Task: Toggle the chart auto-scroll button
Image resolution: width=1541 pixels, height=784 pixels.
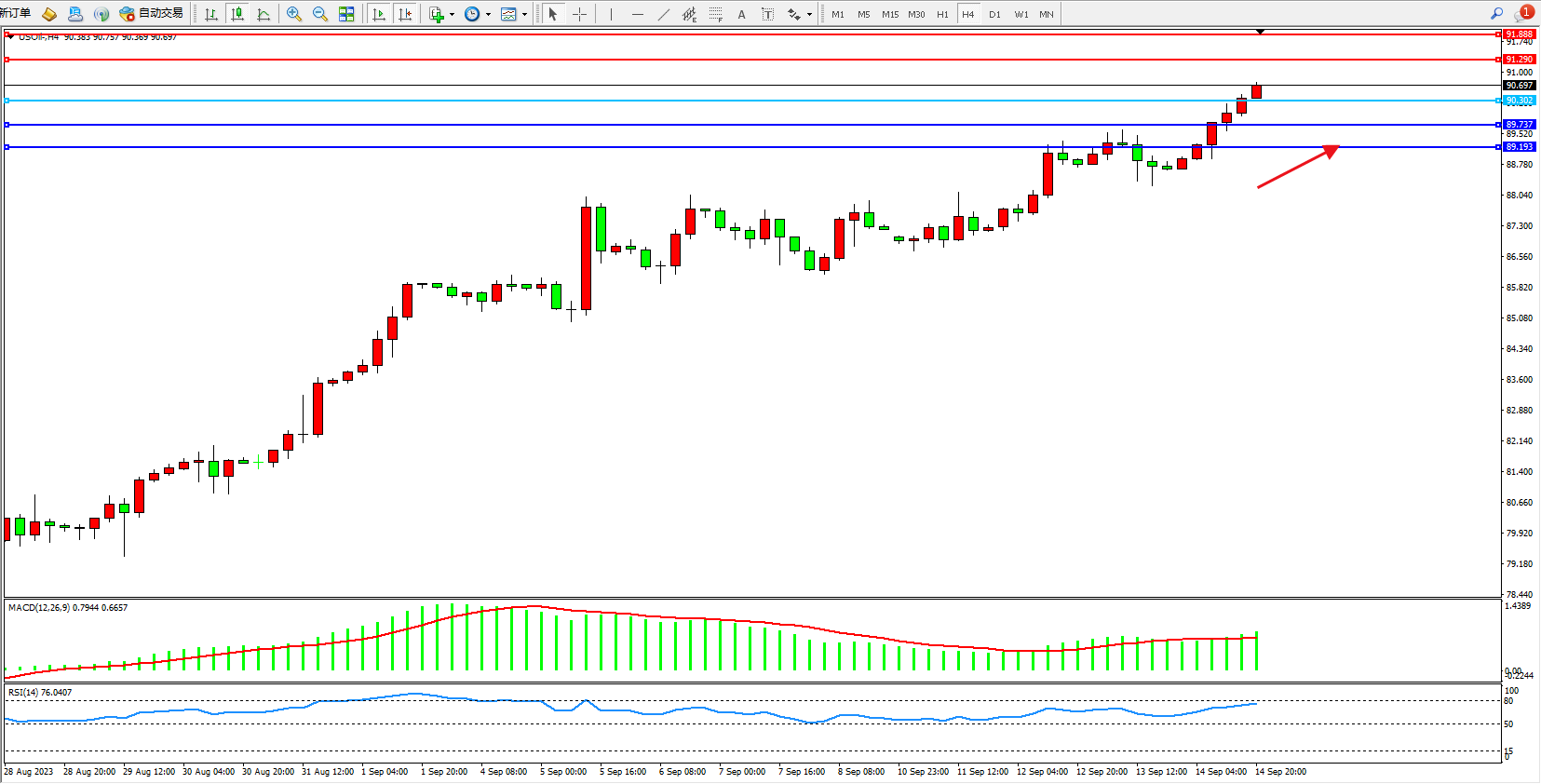Action: pyautogui.click(x=378, y=14)
